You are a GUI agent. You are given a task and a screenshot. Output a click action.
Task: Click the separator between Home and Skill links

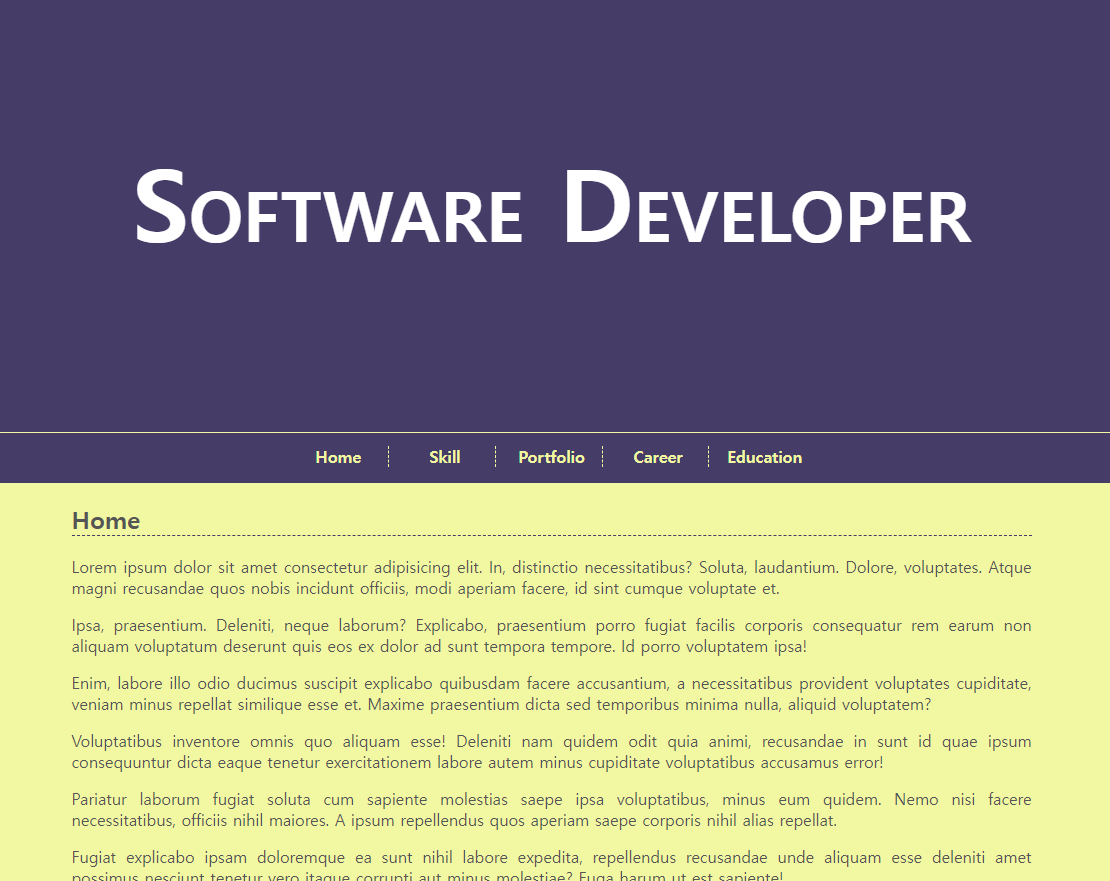click(x=389, y=456)
